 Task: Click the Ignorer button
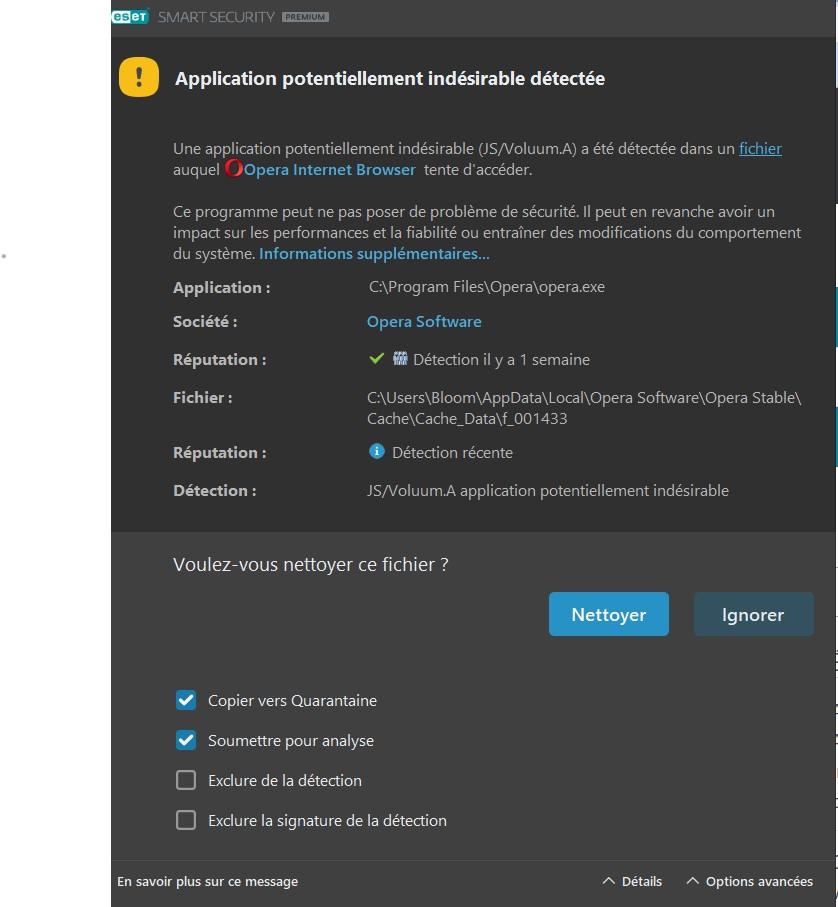[753, 614]
